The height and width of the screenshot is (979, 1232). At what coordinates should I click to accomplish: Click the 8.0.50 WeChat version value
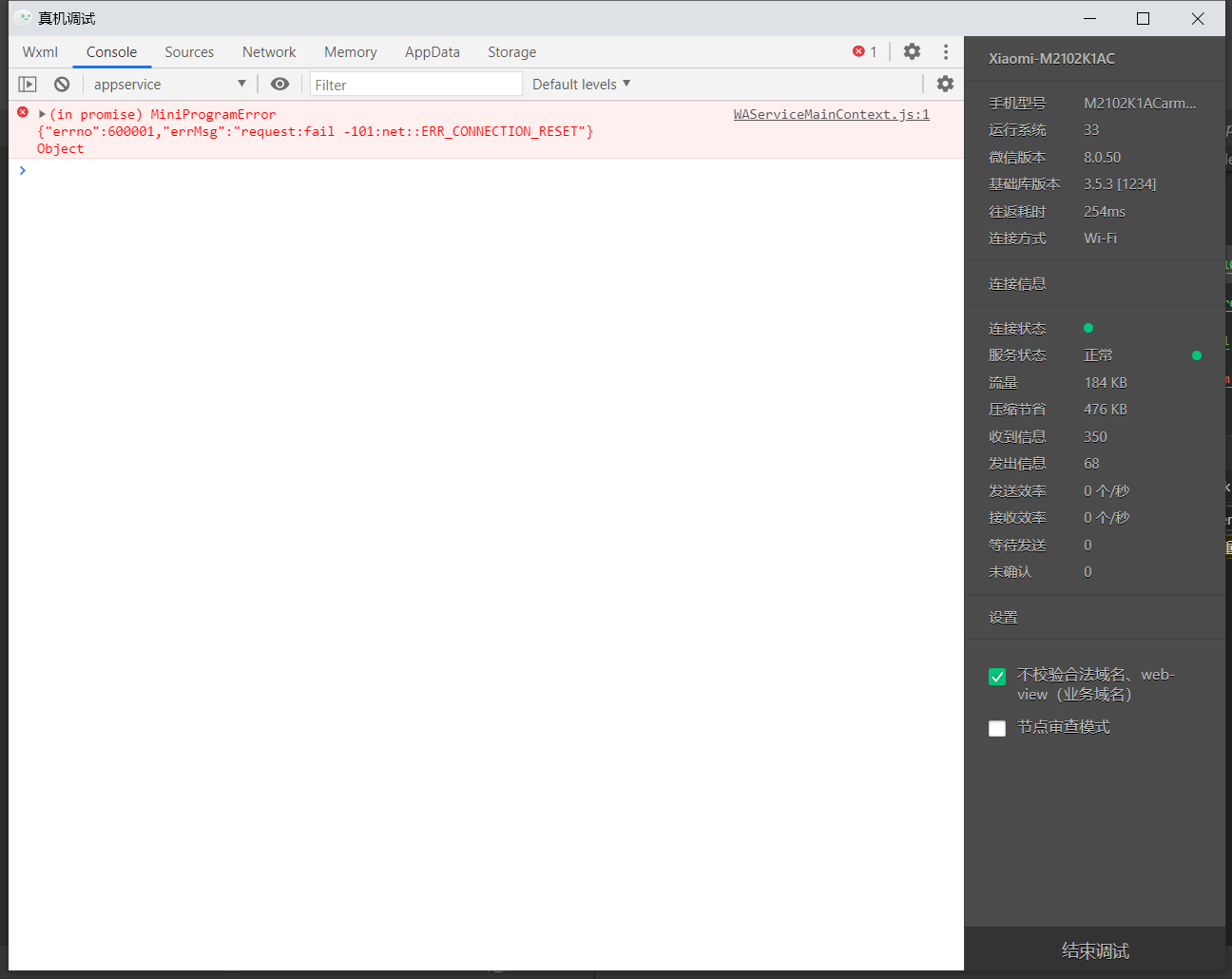pyautogui.click(x=1102, y=157)
